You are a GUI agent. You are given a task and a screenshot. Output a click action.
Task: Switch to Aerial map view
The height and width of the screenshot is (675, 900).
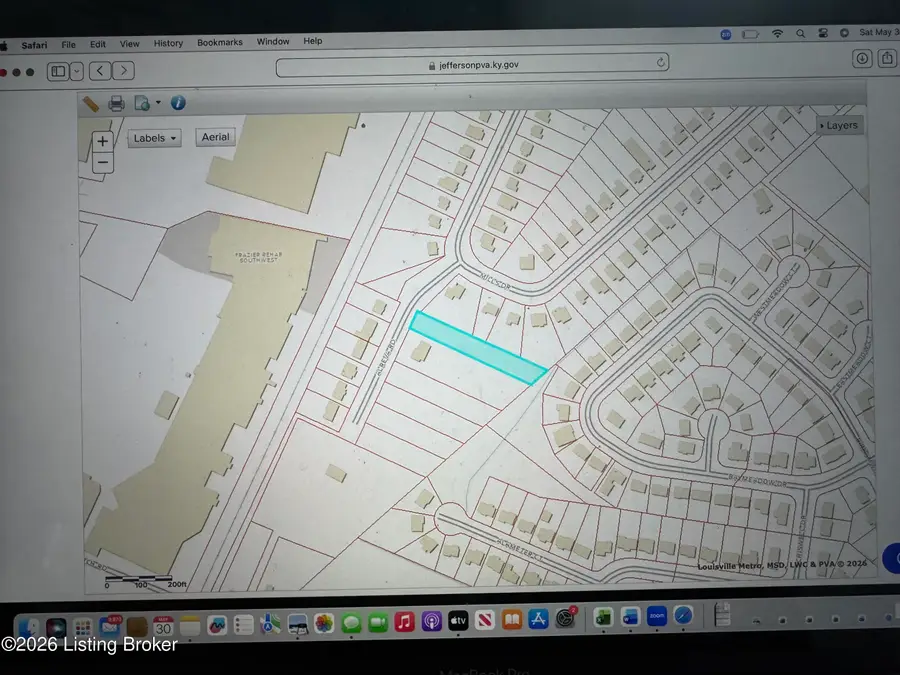click(x=215, y=137)
